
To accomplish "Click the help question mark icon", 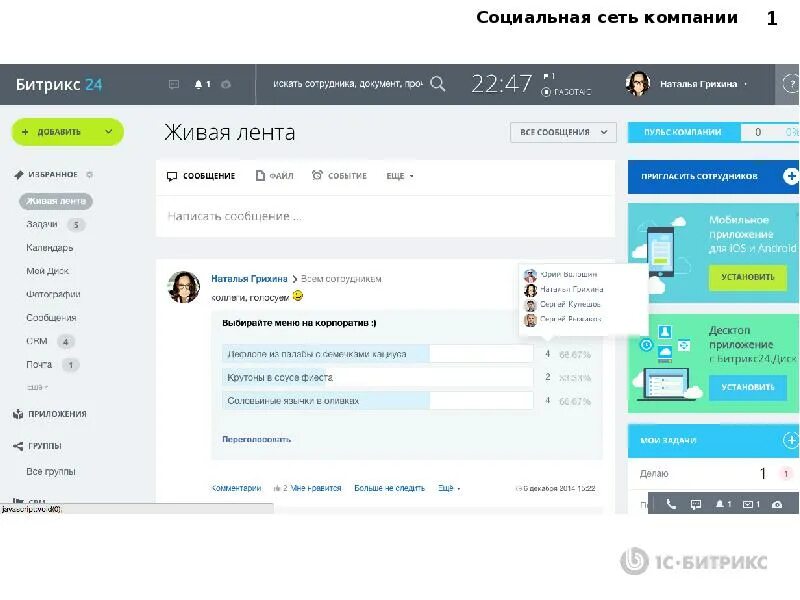I will coord(791,84).
